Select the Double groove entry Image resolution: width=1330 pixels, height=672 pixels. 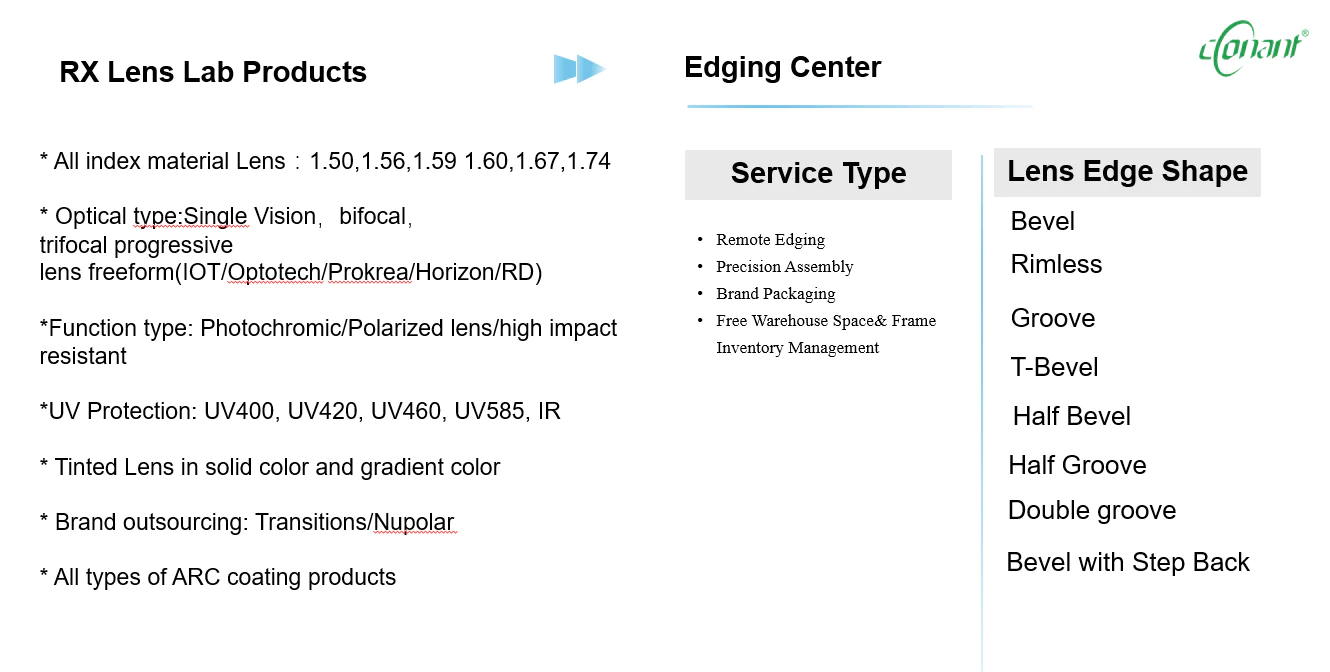pos(1092,510)
